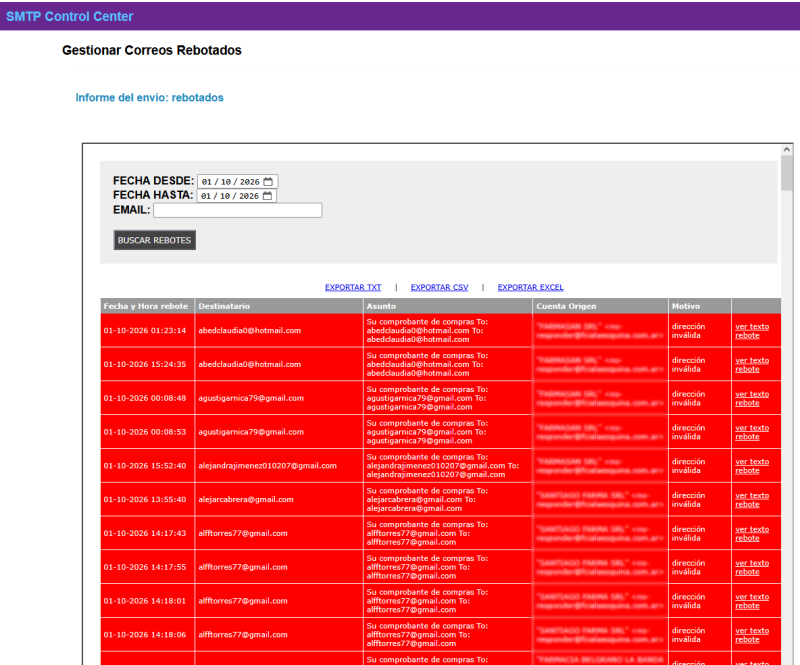Click the Gestionar Correos Rebotados heading
The height and width of the screenshot is (665, 800).
[152, 50]
